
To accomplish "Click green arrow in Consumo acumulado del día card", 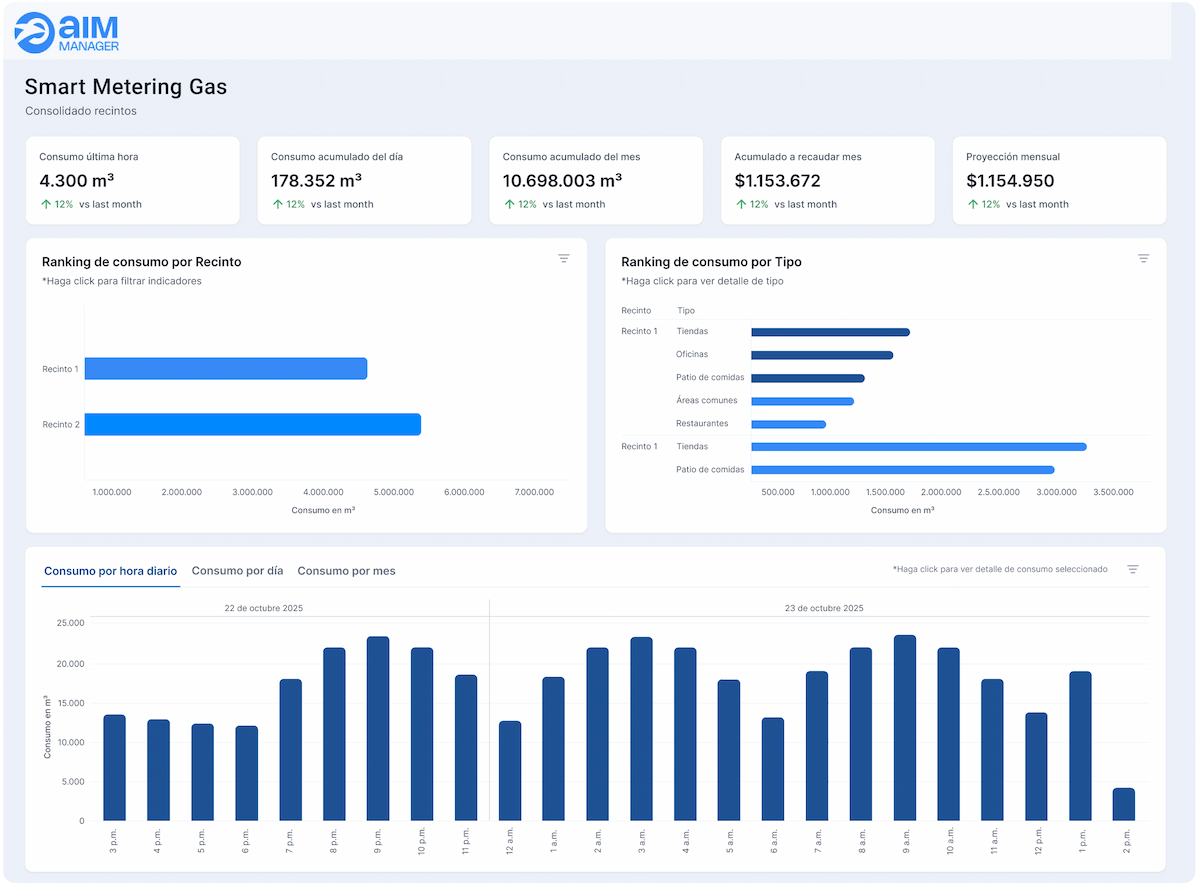I will (x=278, y=204).
